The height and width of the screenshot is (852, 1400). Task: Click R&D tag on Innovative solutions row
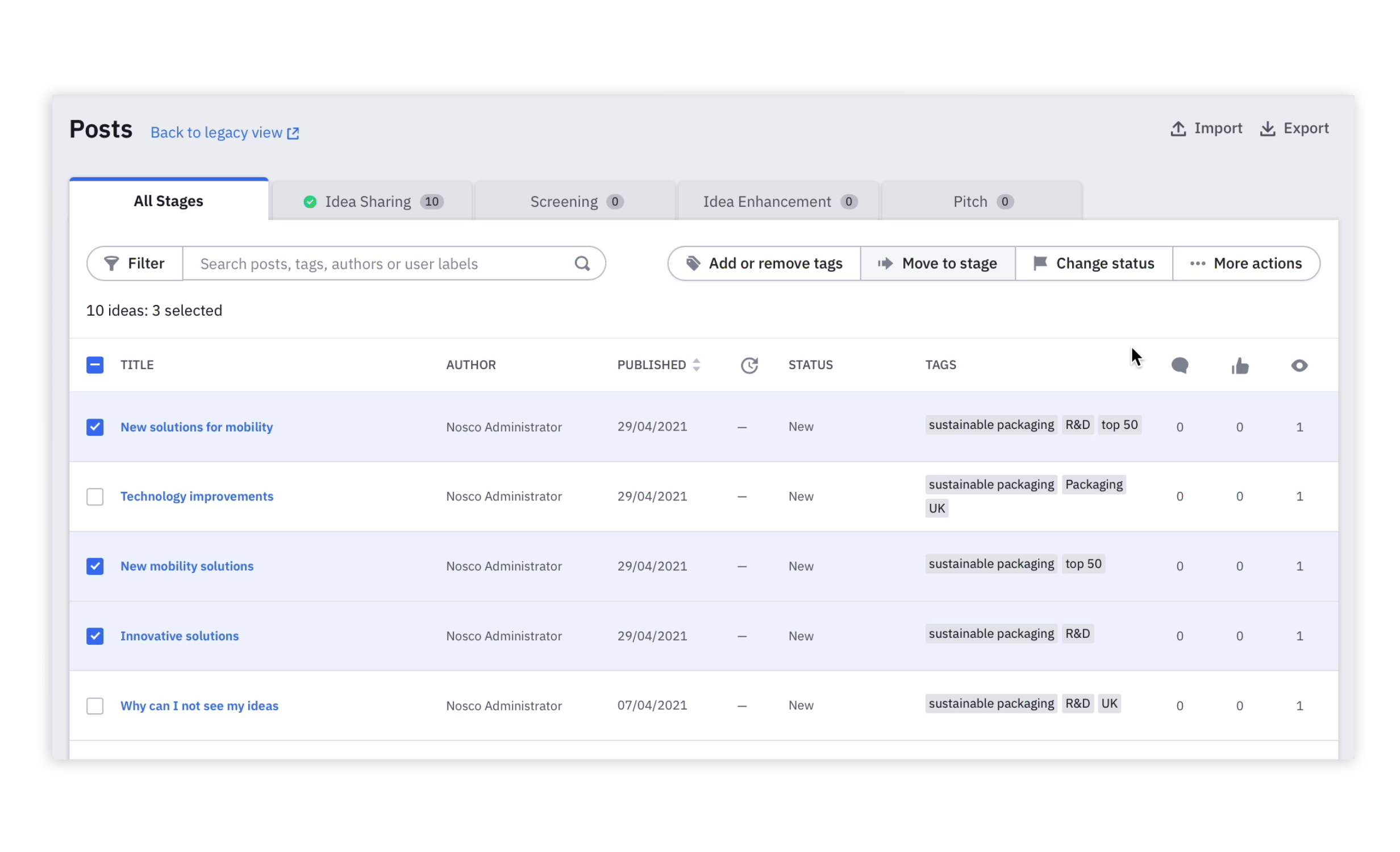click(1077, 634)
